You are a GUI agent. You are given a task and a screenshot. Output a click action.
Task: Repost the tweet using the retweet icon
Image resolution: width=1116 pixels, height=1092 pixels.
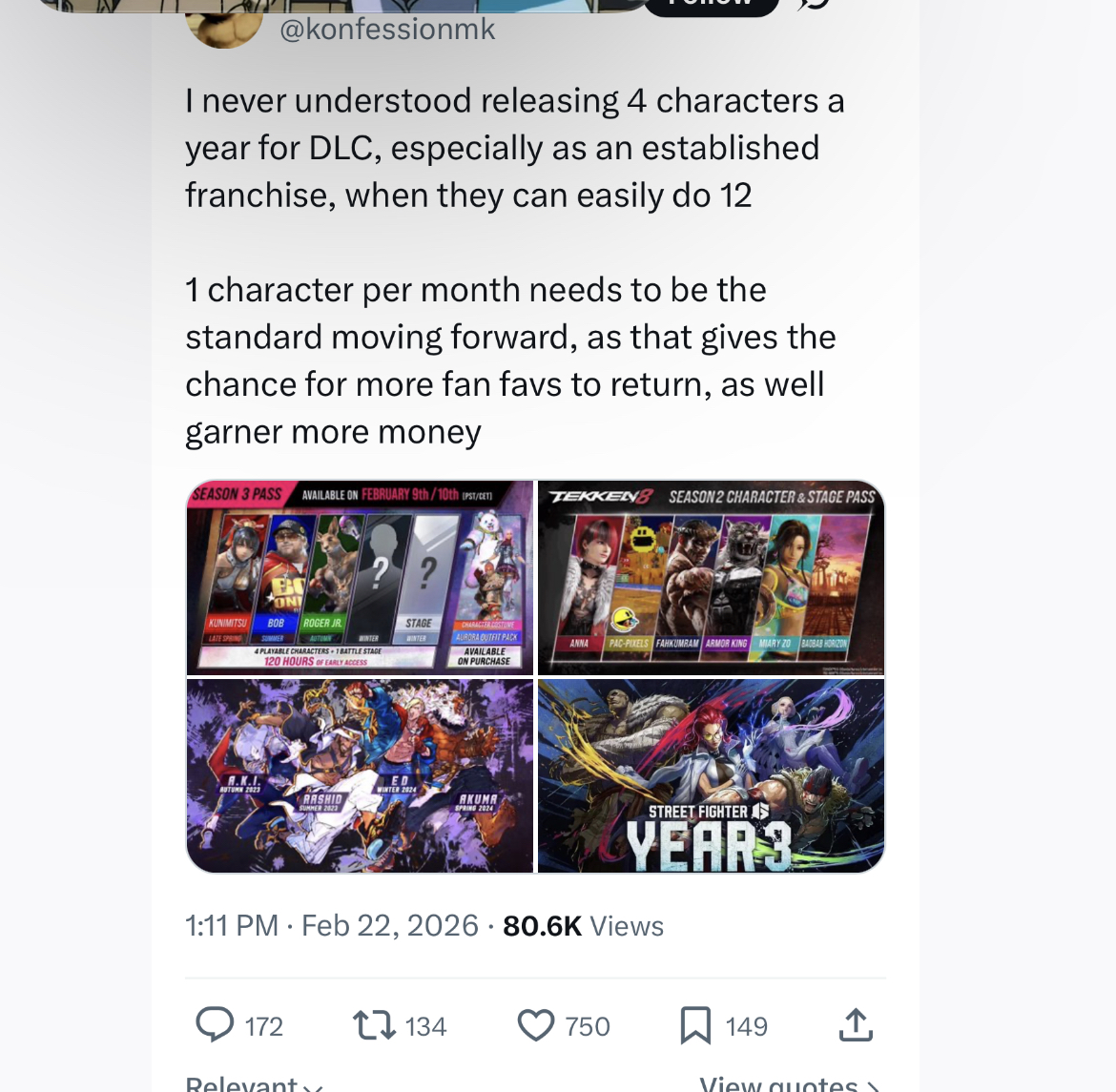pyautogui.click(x=374, y=1025)
